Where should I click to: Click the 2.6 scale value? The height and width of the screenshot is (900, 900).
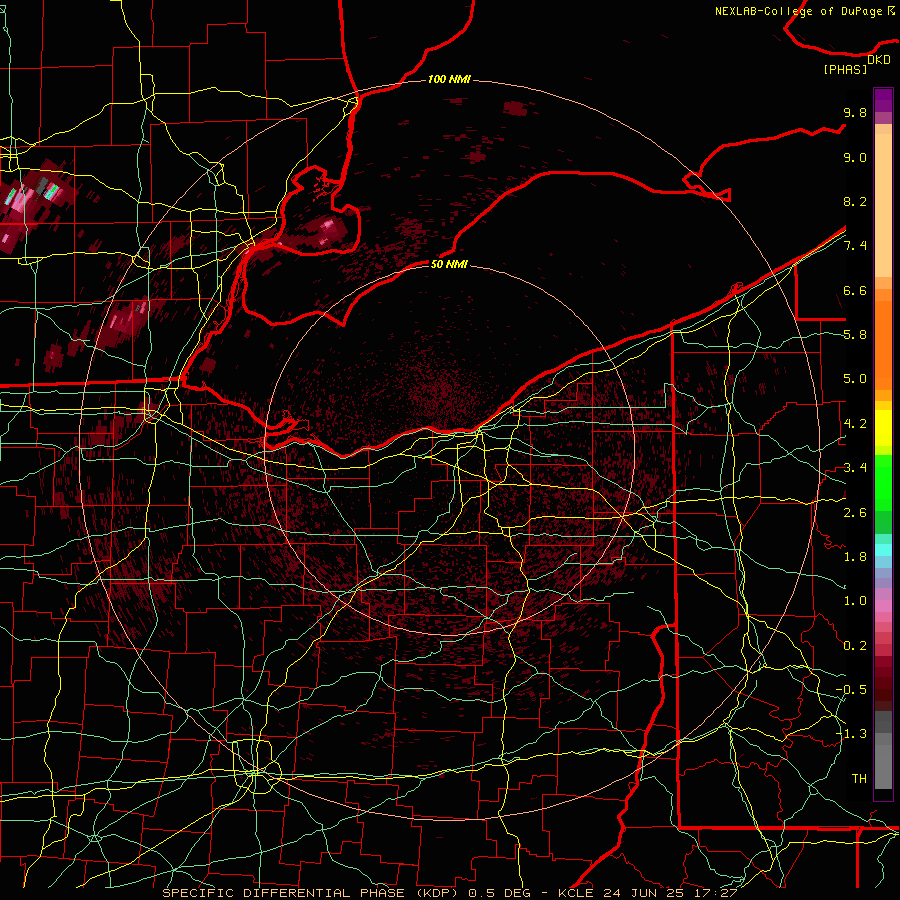[x=855, y=513]
